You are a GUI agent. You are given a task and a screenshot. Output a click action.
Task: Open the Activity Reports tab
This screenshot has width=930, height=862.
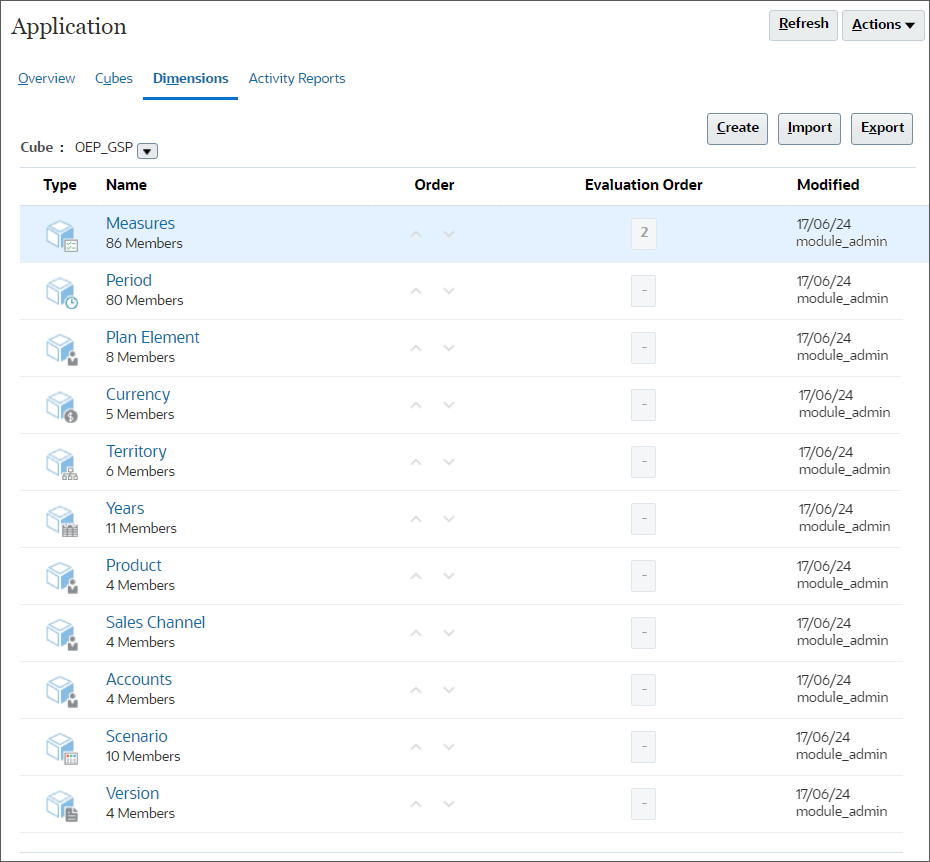[296, 78]
